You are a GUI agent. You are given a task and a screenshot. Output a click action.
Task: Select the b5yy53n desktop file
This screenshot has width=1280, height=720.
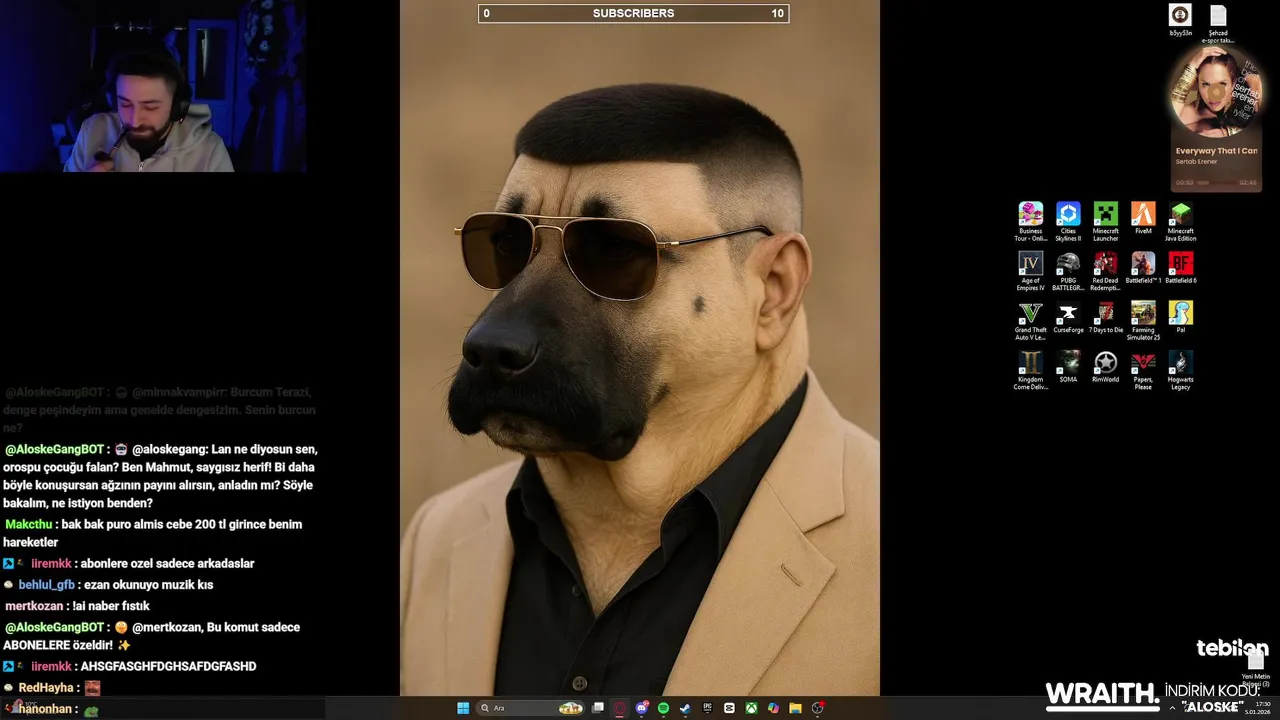pyautogui.click(x=1181, y=21)
